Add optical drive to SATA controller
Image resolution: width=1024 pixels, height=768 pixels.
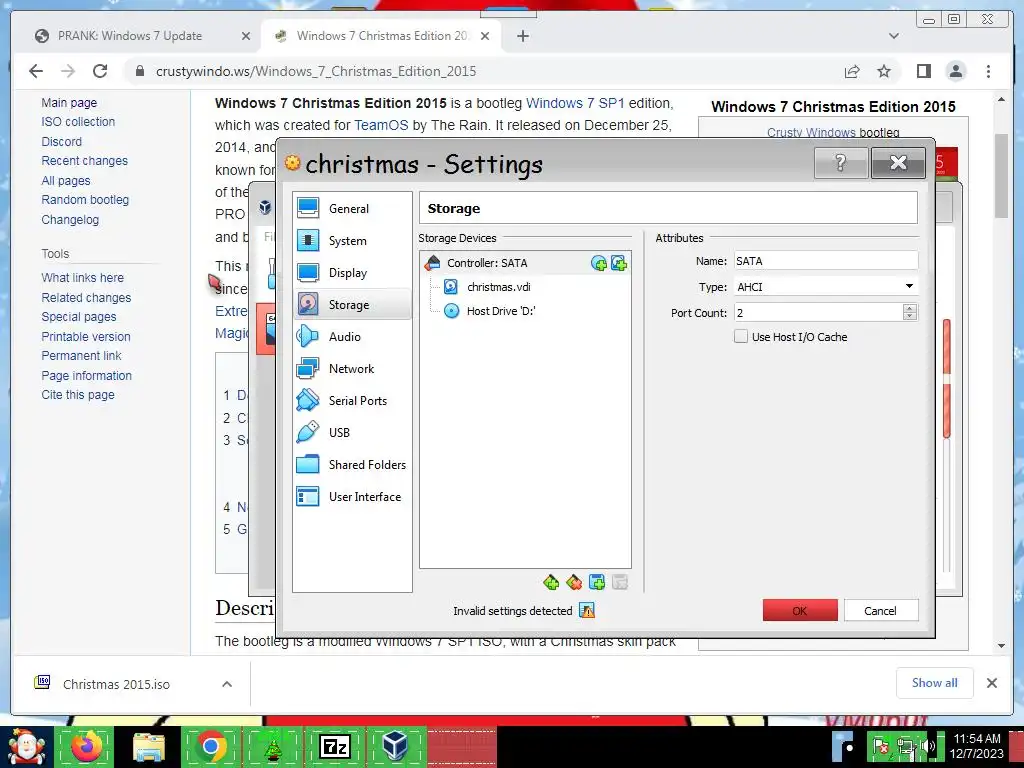coord(598,263)
